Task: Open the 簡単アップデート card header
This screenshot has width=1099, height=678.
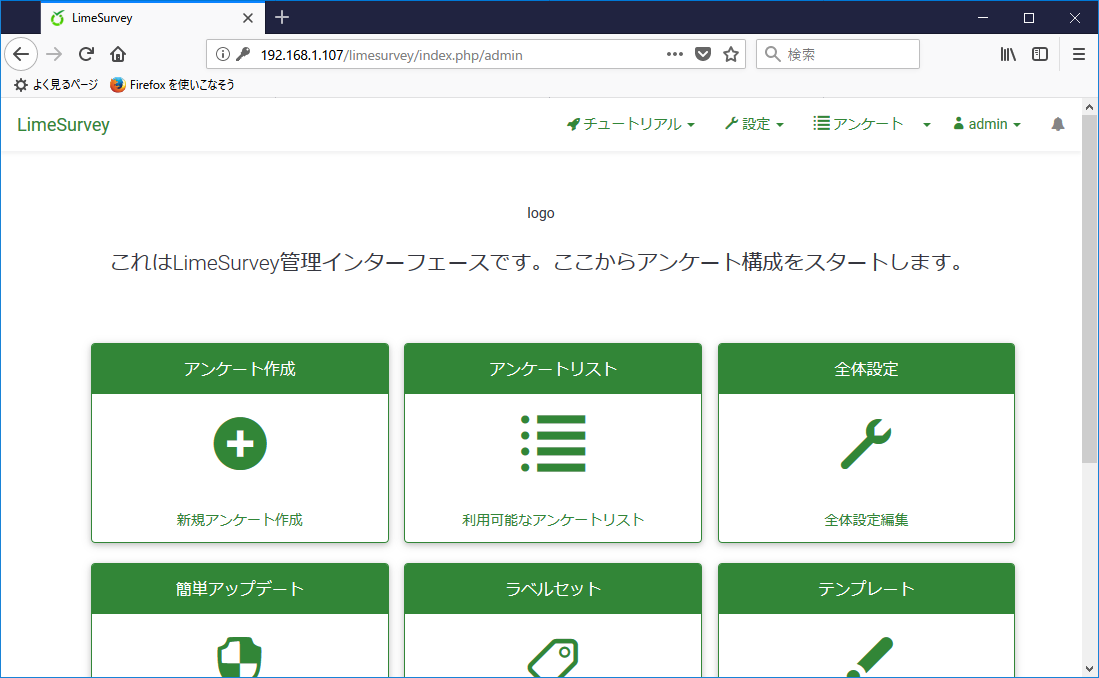Action: pos(240,589)
